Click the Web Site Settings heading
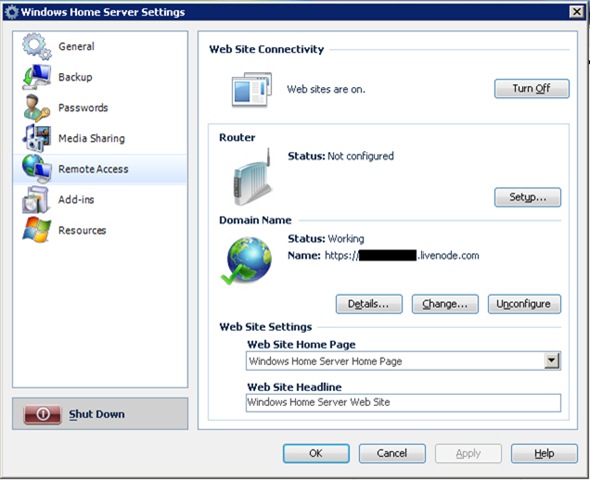 [x=266, y=327]
